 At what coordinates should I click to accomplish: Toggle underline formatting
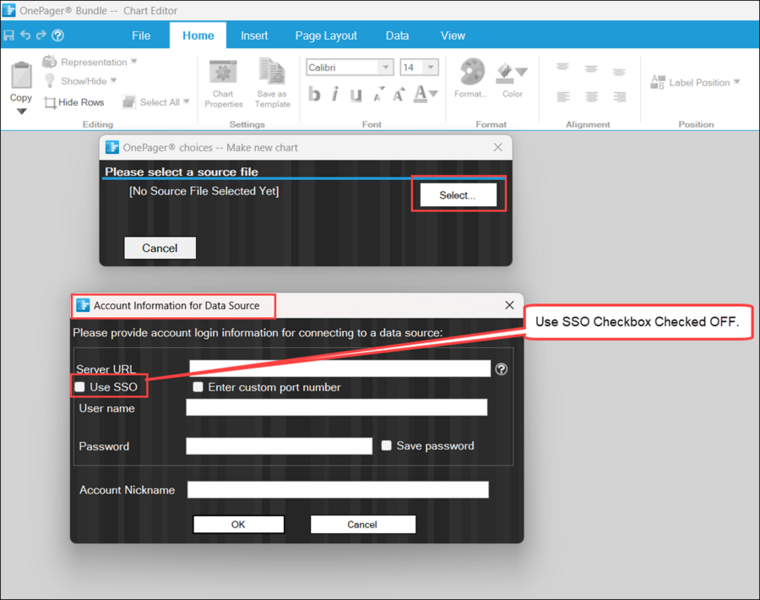click(x=356, y=95)
